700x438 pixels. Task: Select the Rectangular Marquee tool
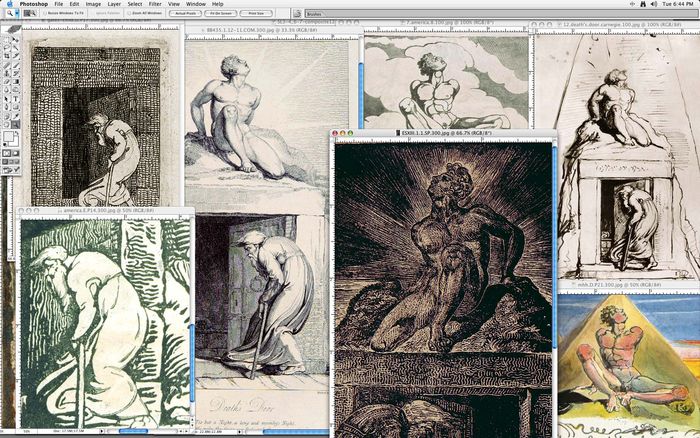pos(7,38)
